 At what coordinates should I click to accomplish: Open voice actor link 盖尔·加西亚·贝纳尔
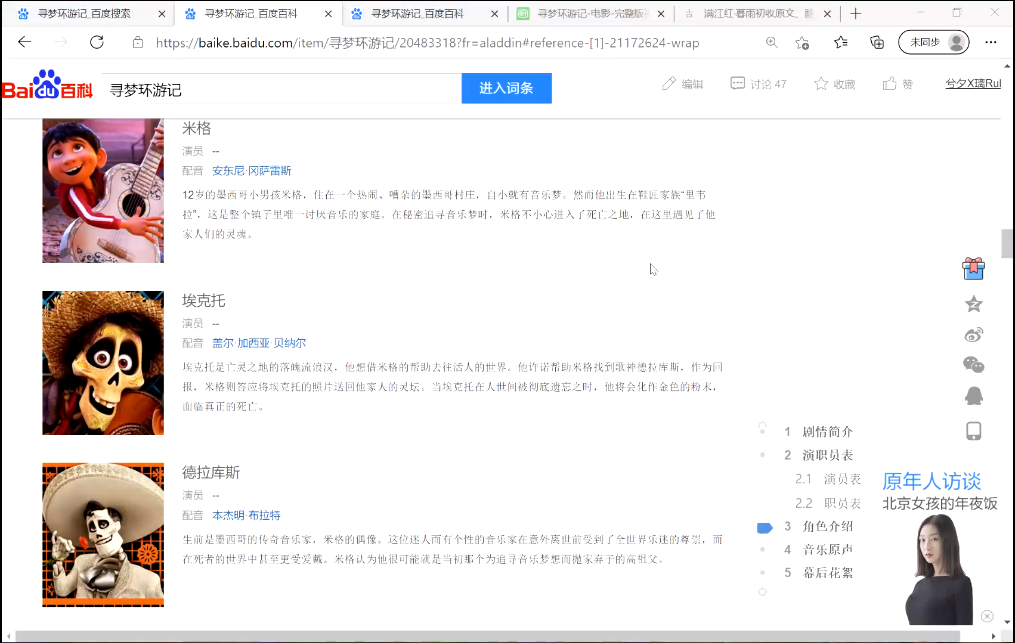click(x=259, y=343)
